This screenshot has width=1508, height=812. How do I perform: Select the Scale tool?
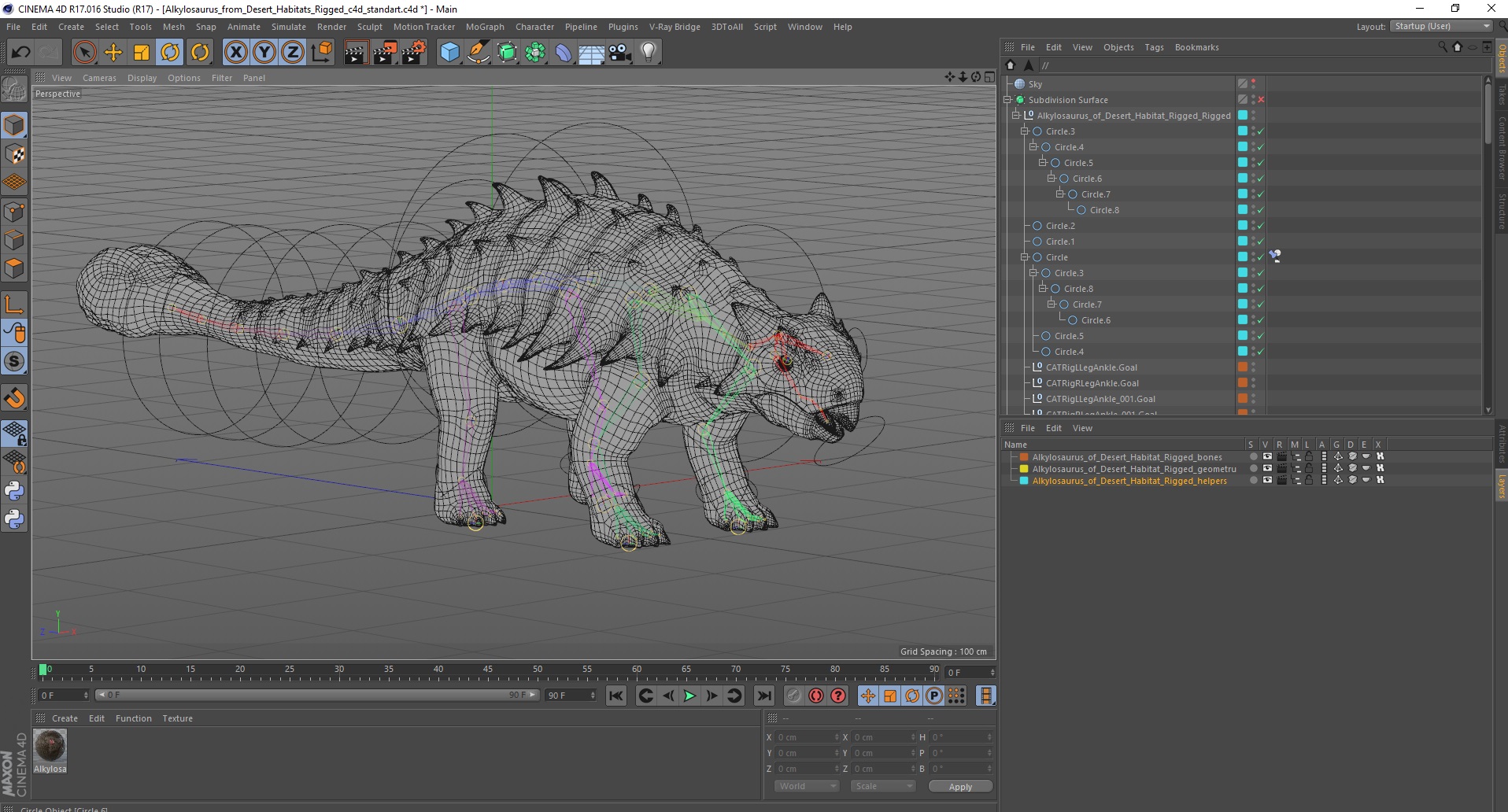[x=142, y=53]
